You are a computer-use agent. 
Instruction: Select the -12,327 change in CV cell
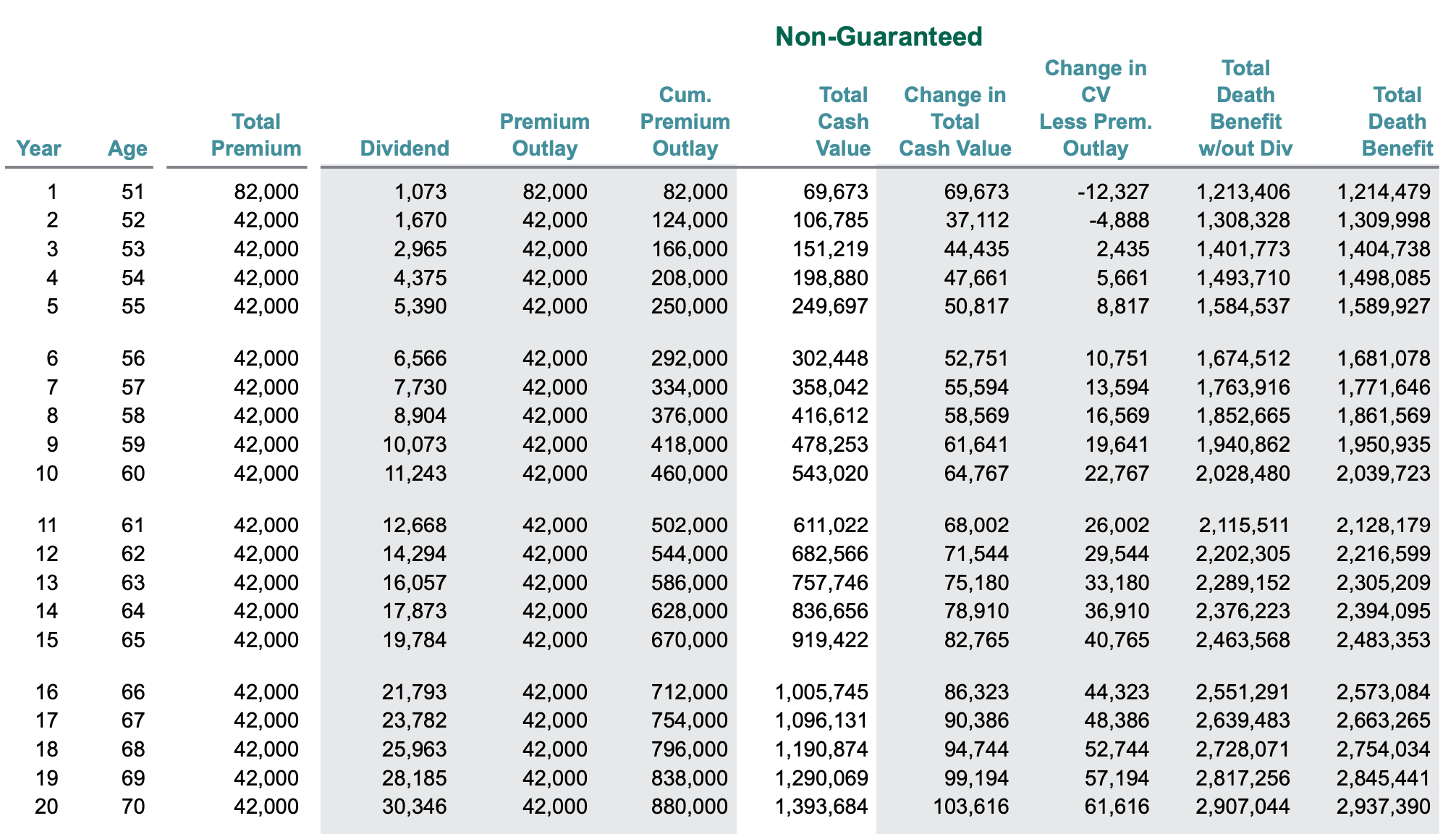(1113, 191)
